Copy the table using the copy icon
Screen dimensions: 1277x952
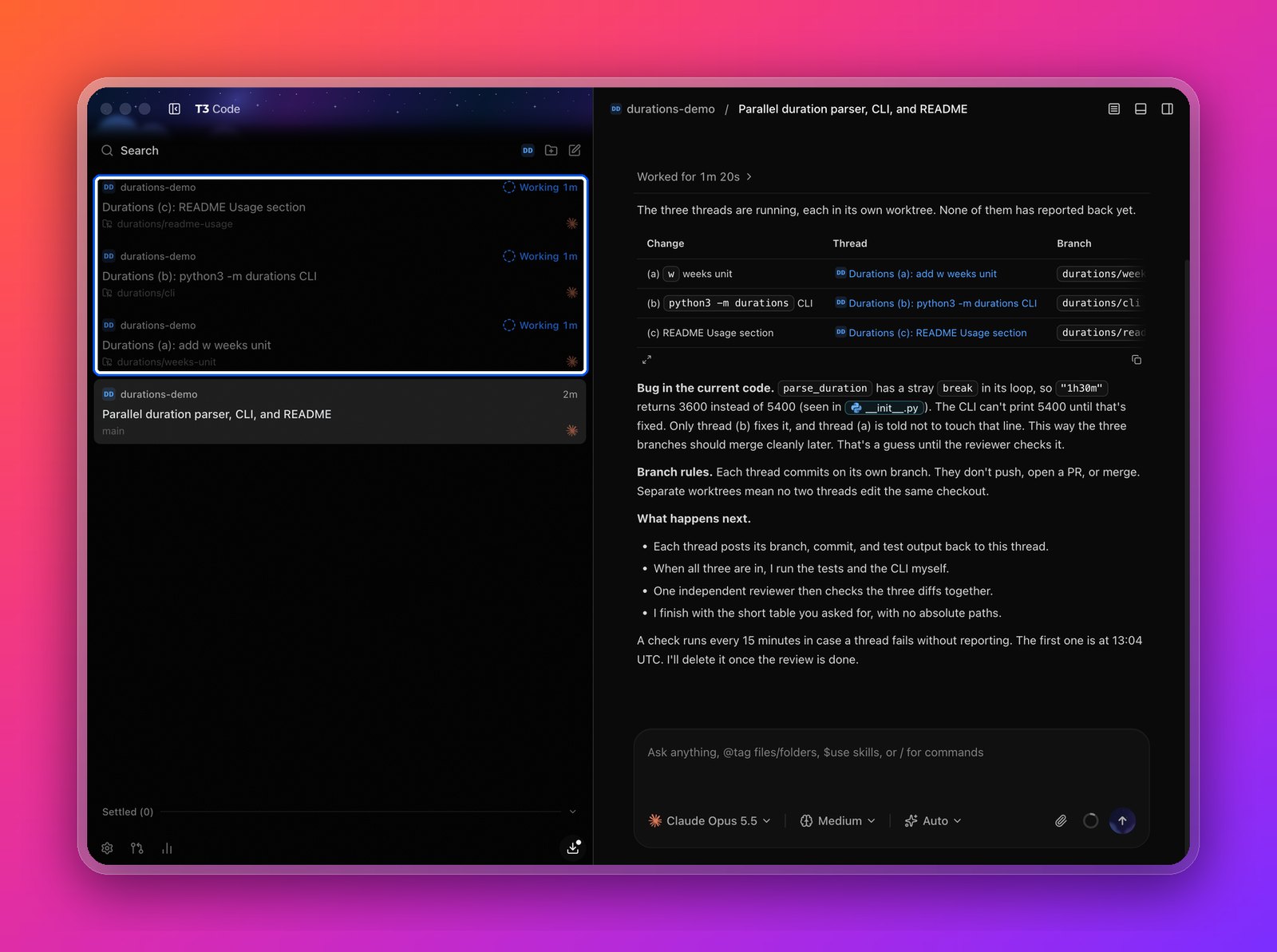click(1137, 360)
